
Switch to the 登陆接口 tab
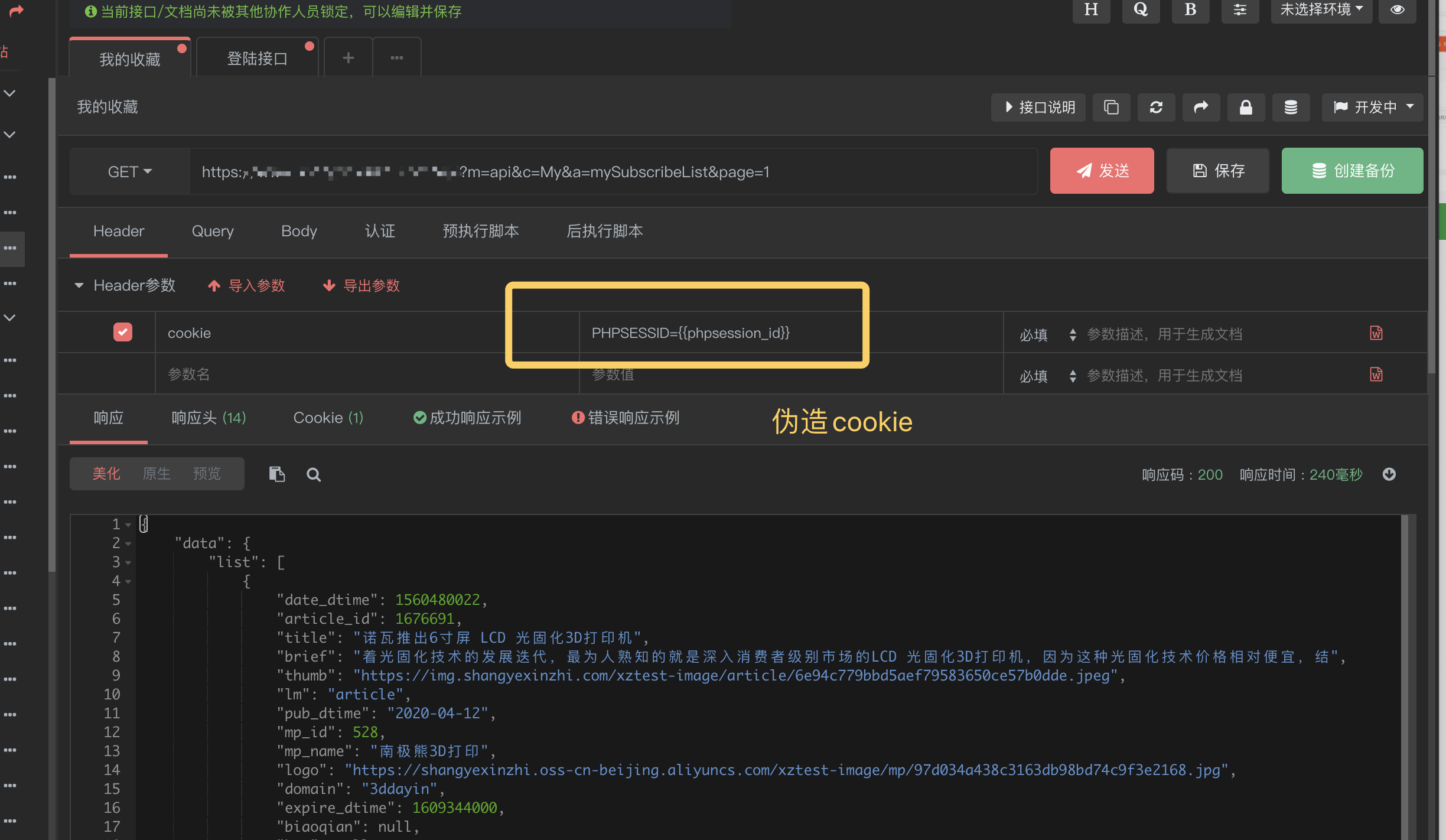pyautogui.click(x=257, y=57)
